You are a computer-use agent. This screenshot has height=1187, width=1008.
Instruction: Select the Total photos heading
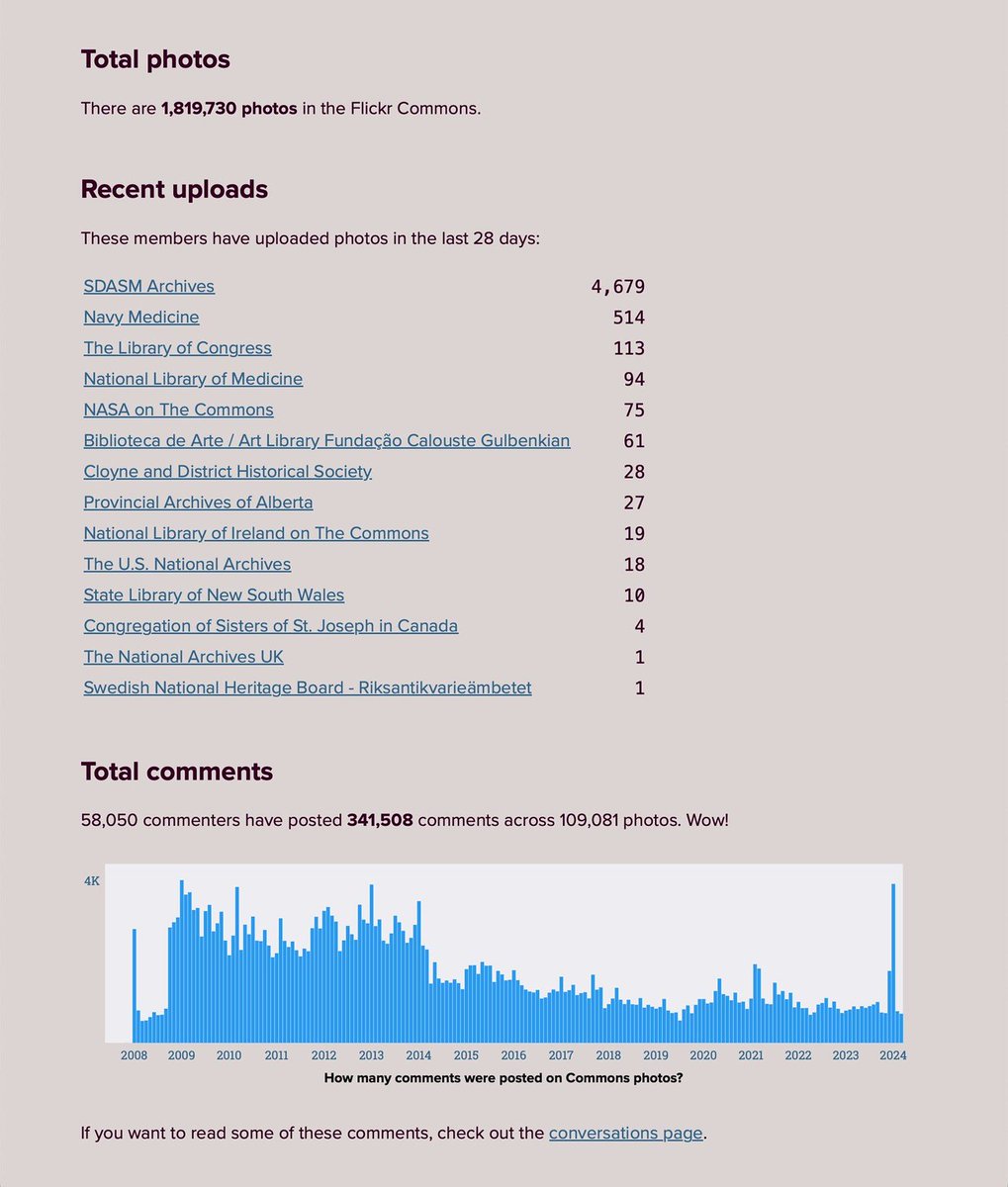point(155,59)
